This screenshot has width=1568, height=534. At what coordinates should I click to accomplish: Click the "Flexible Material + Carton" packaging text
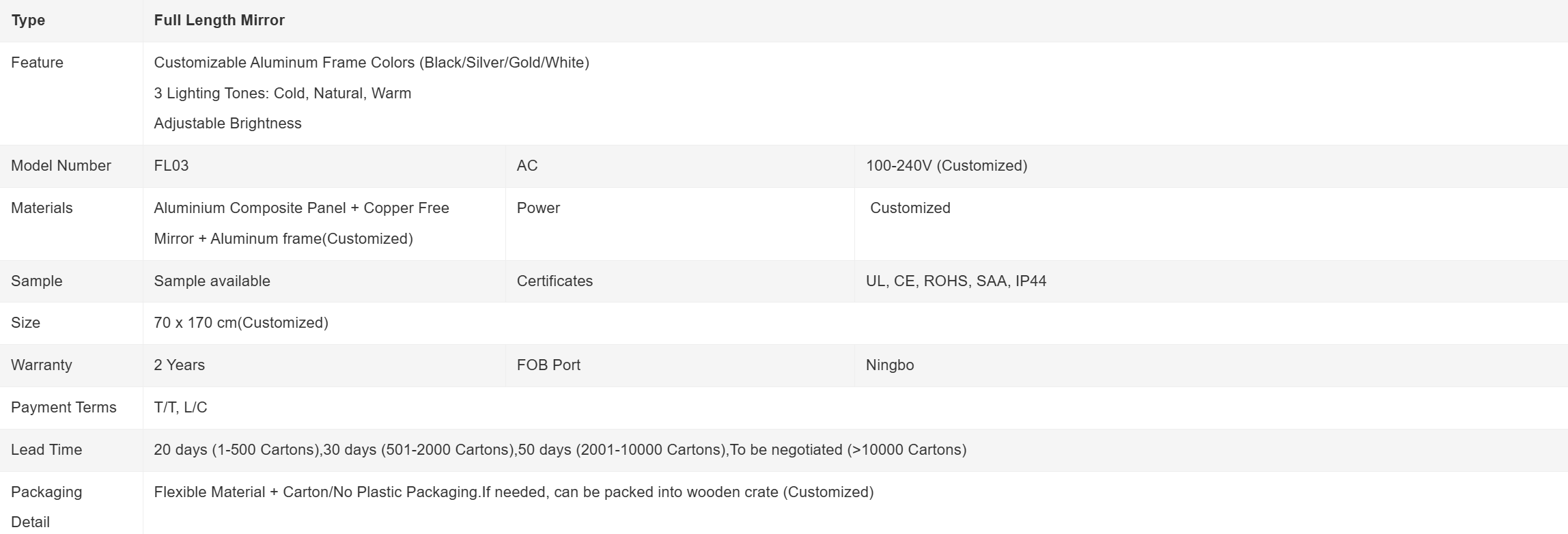tap(513, 492)
